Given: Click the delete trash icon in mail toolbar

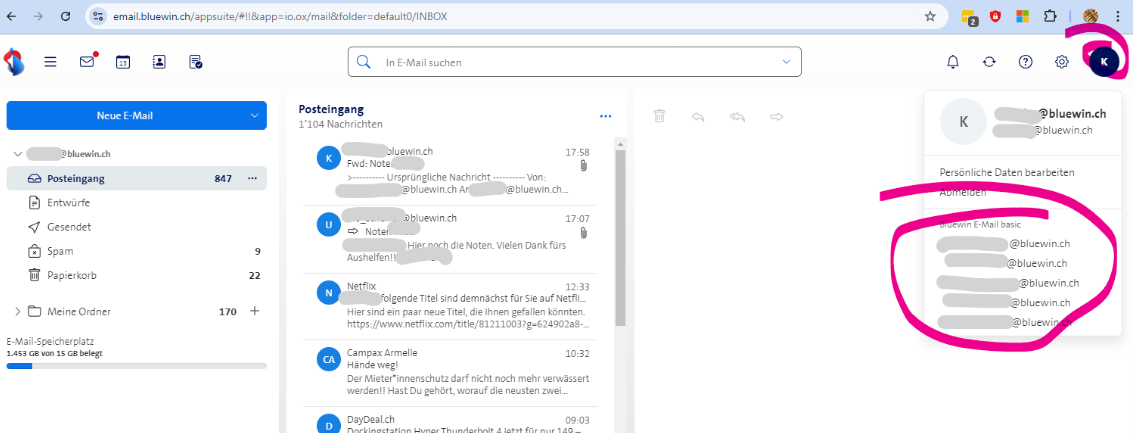Looking at the screenshot, I should pyautogui.click(x=659, y=116).
